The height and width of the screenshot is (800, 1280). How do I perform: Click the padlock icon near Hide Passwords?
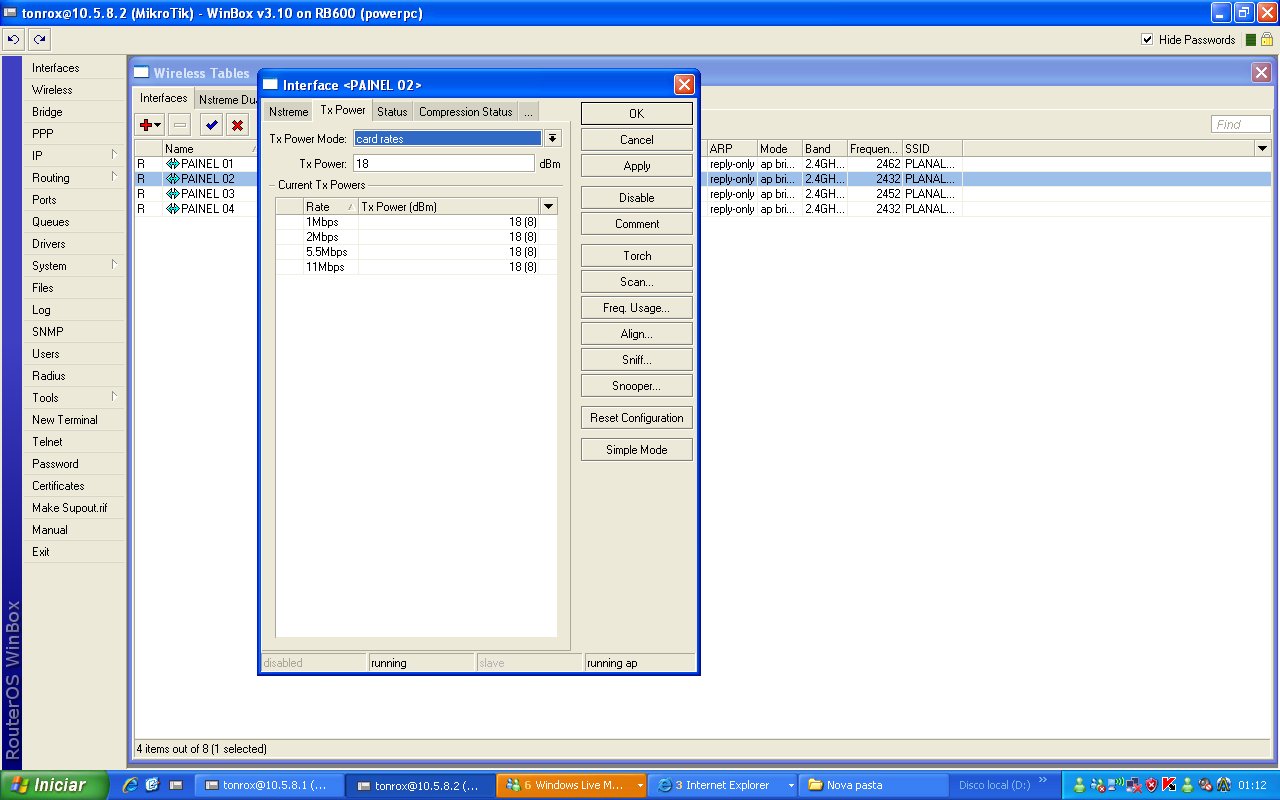[1266, 40]
